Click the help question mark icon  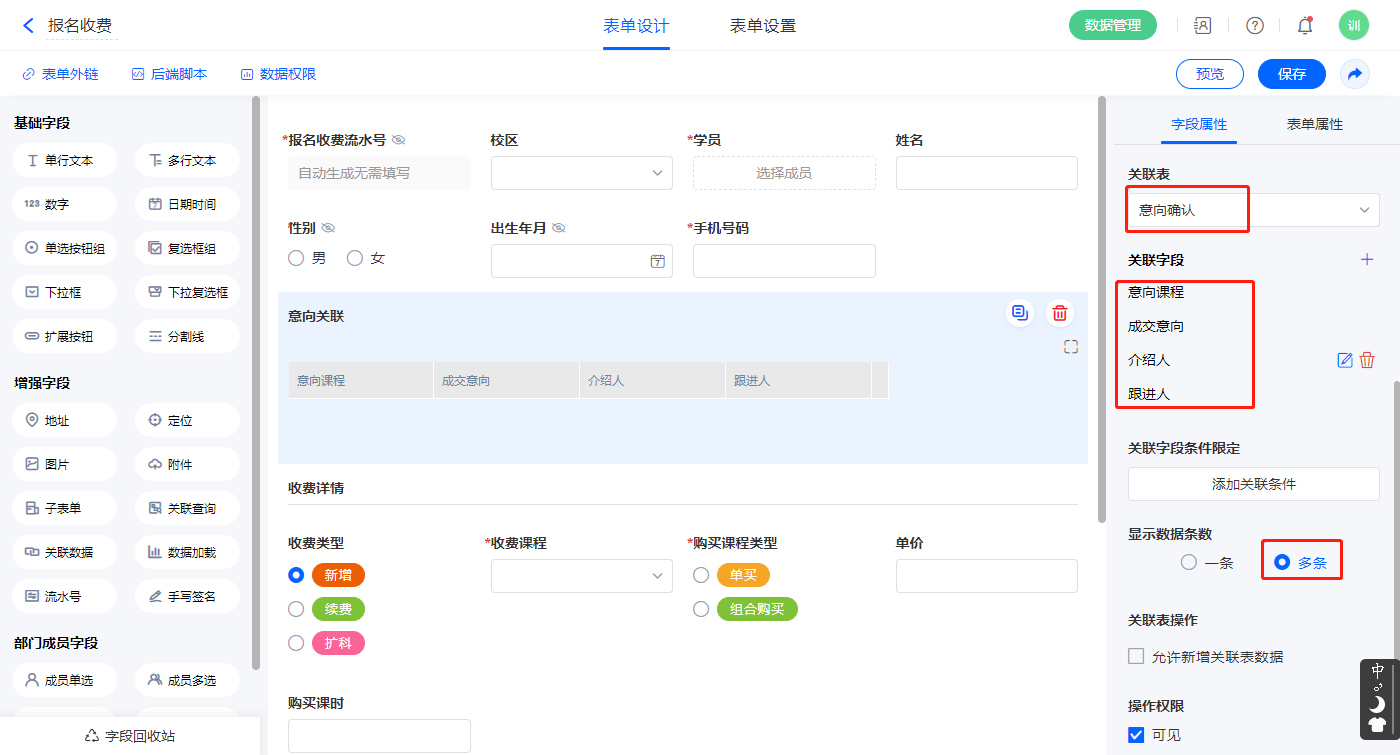pos(1254,26)
